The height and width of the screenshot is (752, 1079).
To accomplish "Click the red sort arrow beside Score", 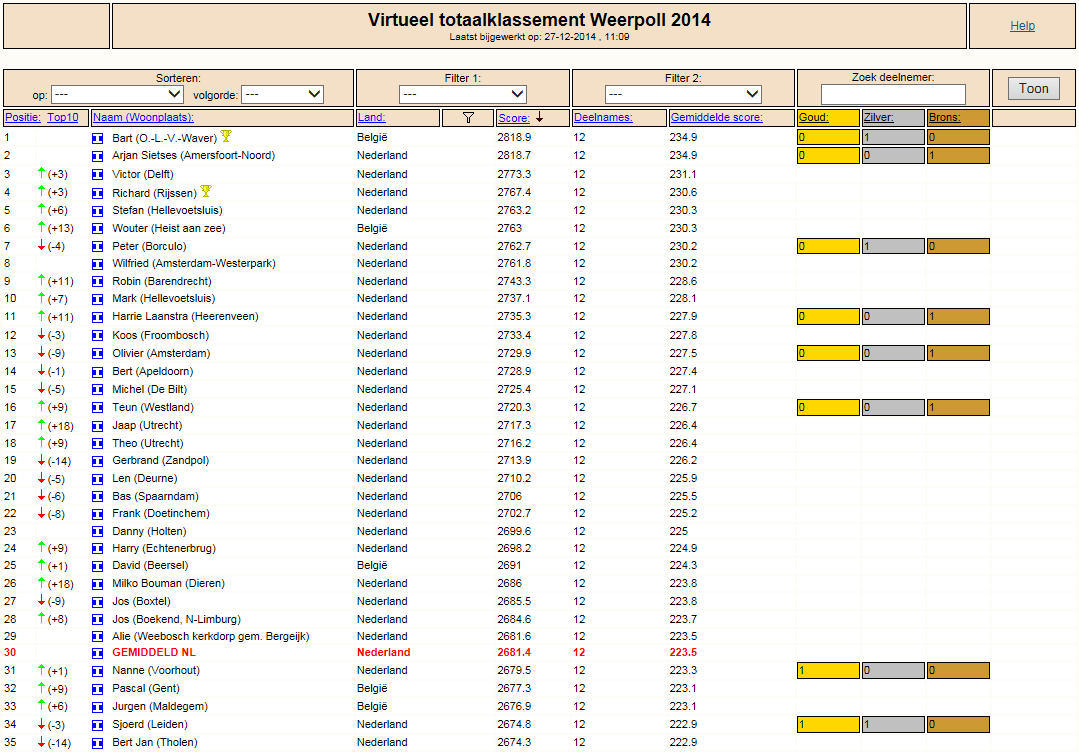I will [x=540, y=117].
